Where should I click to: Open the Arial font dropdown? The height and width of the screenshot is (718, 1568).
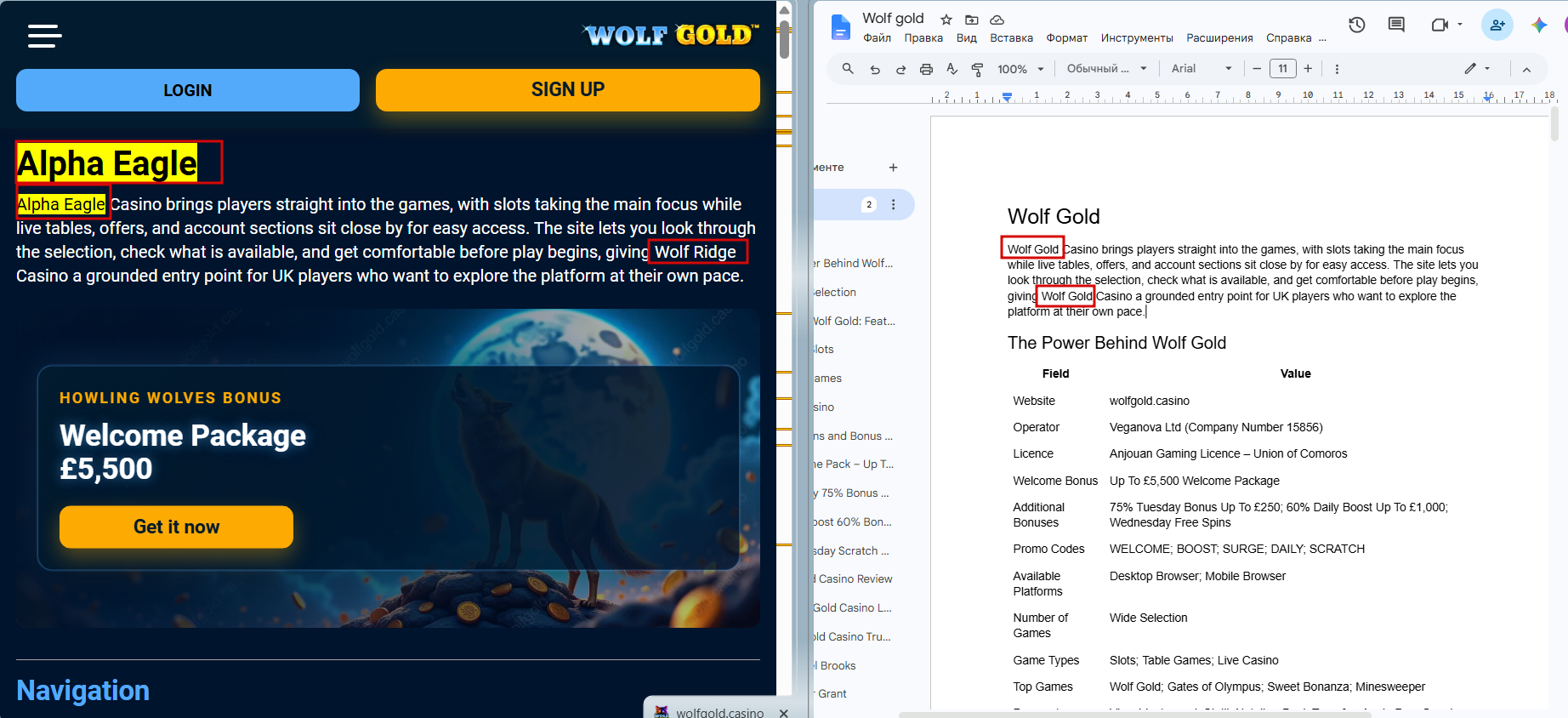(1202, 69)
